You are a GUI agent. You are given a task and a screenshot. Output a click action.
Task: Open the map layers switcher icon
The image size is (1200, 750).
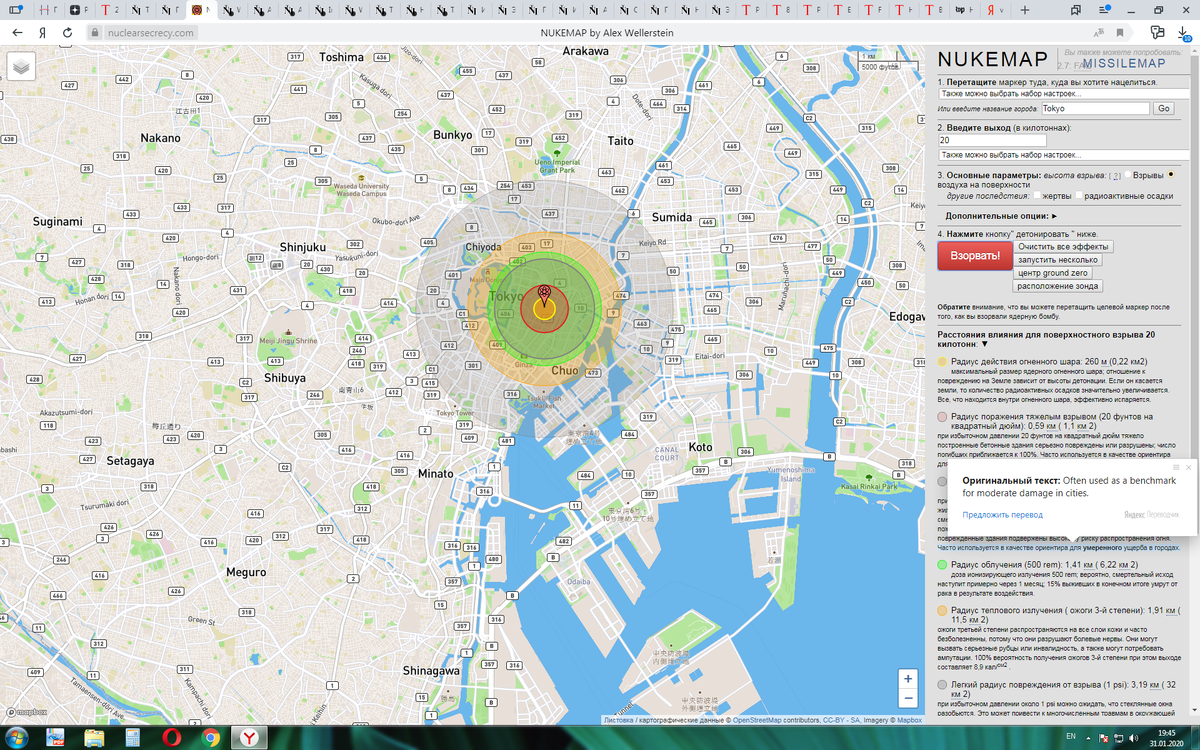tap(21, 66)
